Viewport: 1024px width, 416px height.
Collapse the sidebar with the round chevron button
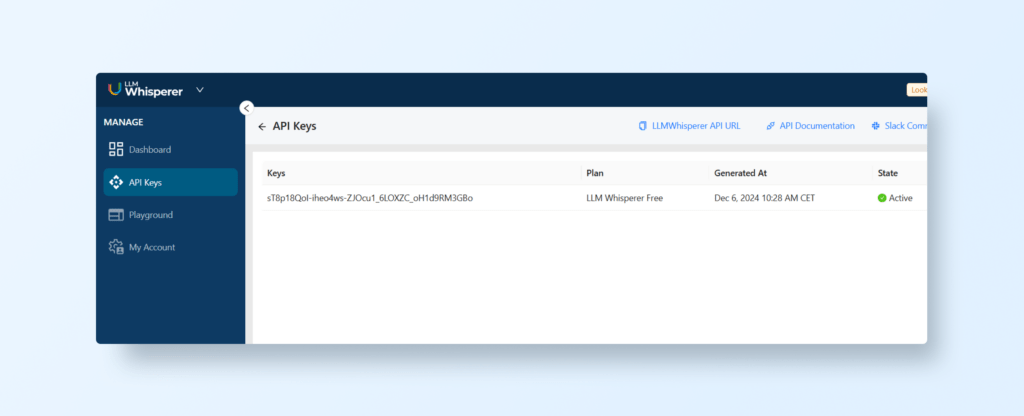(247, 108)
